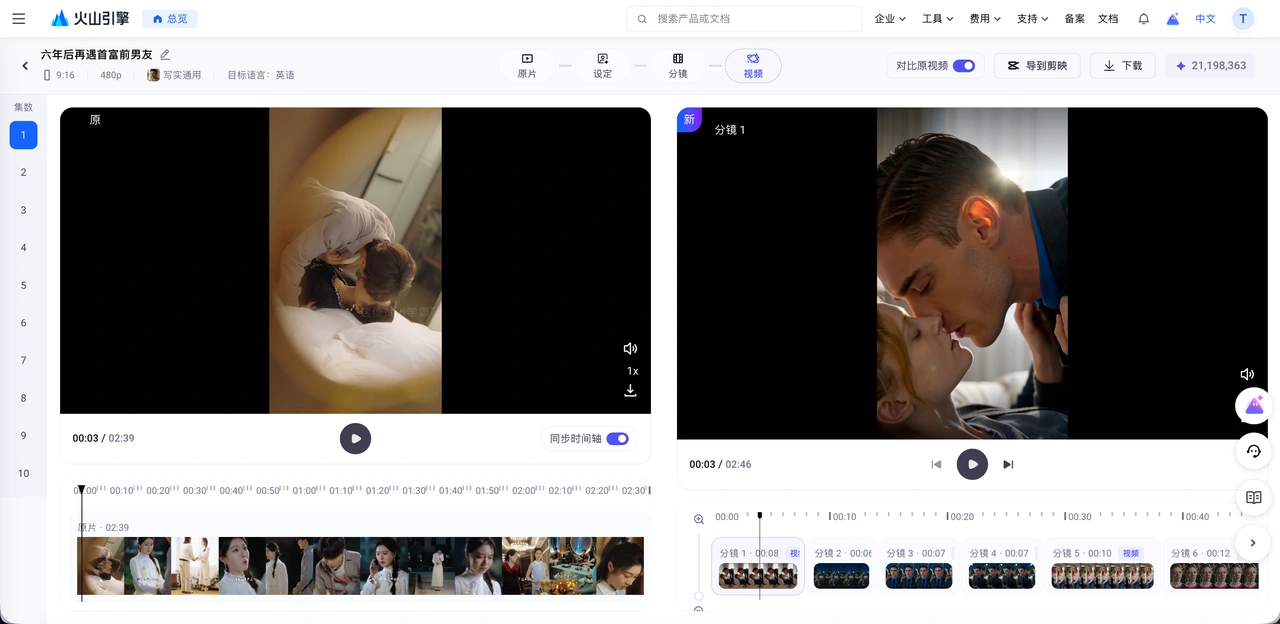The width and height of the screenshot is (1280, 624).
Task: Open the 文档 menu item
Action: click(1108, 19)
